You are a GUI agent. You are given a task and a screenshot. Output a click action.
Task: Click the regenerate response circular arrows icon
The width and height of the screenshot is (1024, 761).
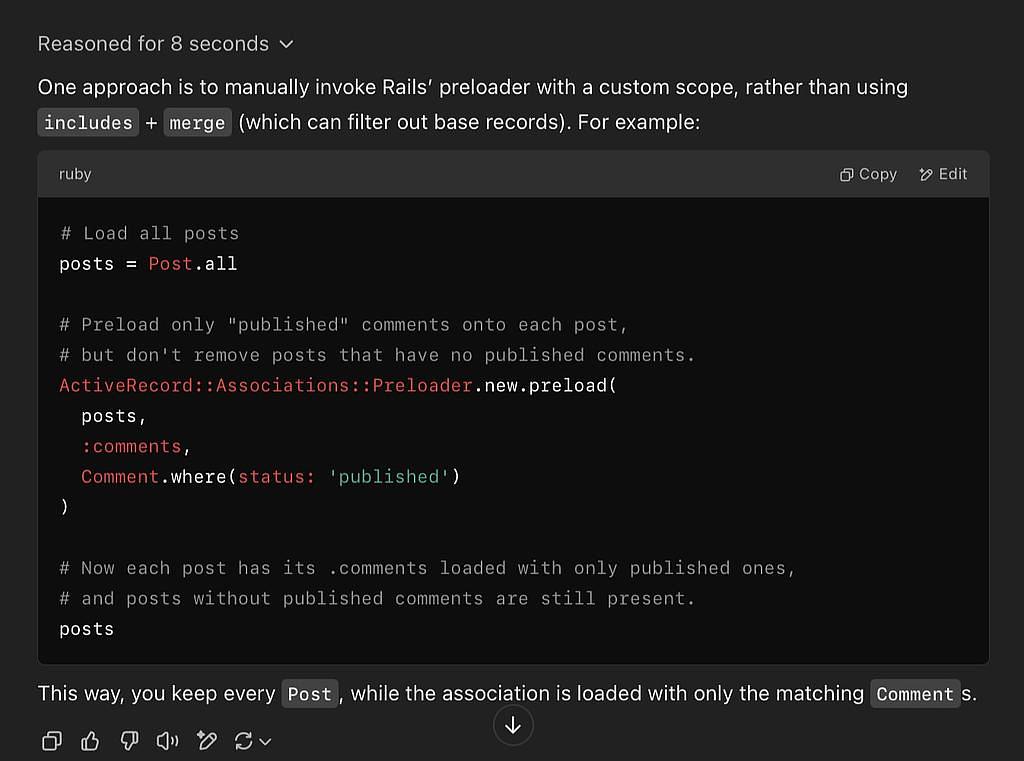pos(242,741)
